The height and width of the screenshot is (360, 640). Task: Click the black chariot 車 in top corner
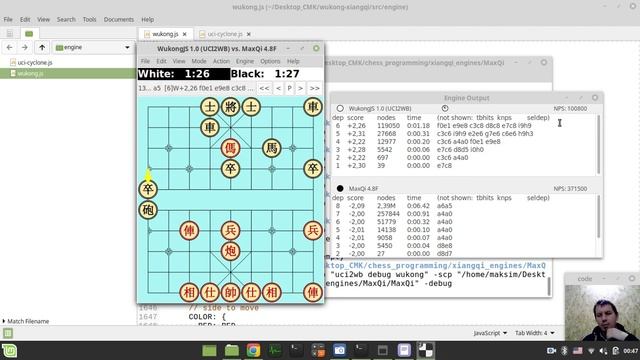point(313,107)
